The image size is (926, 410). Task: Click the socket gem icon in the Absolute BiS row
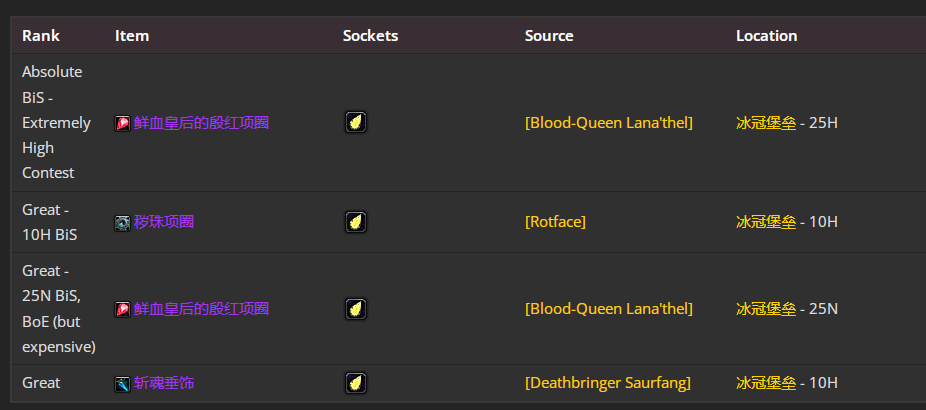(355, 123)
